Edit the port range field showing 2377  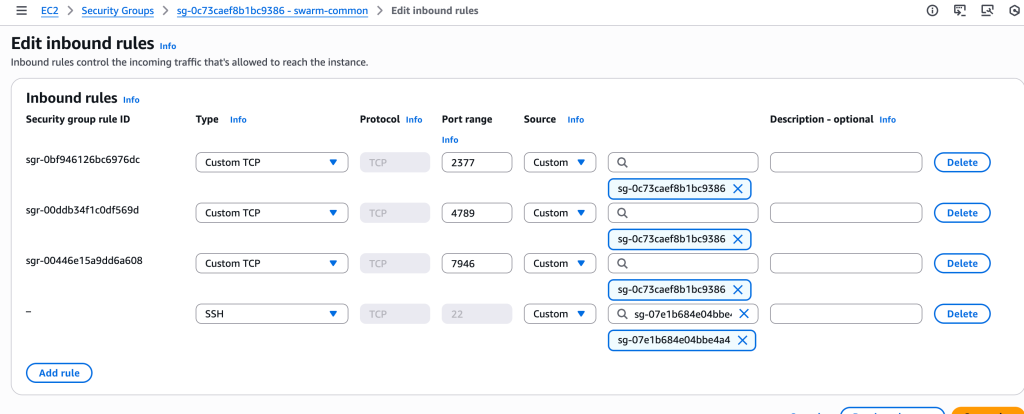click(476, 162)
